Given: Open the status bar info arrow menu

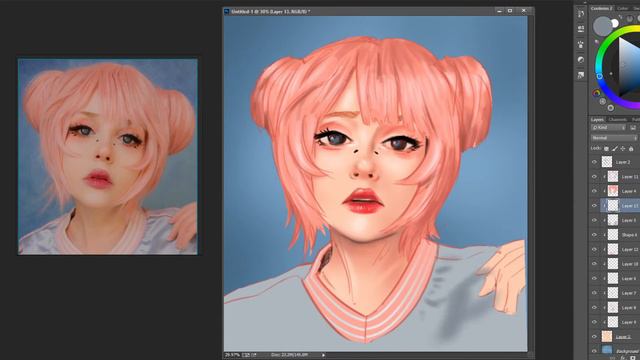Looking at the screenshot, I should (x=323, y=355).
